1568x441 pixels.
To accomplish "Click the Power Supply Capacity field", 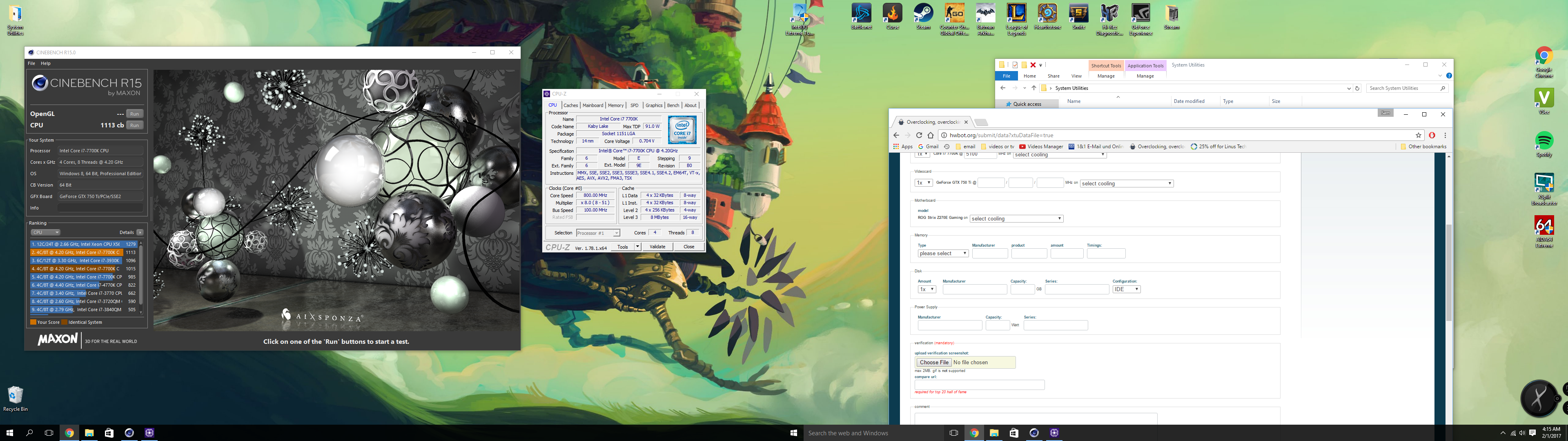I will [997, 325].
